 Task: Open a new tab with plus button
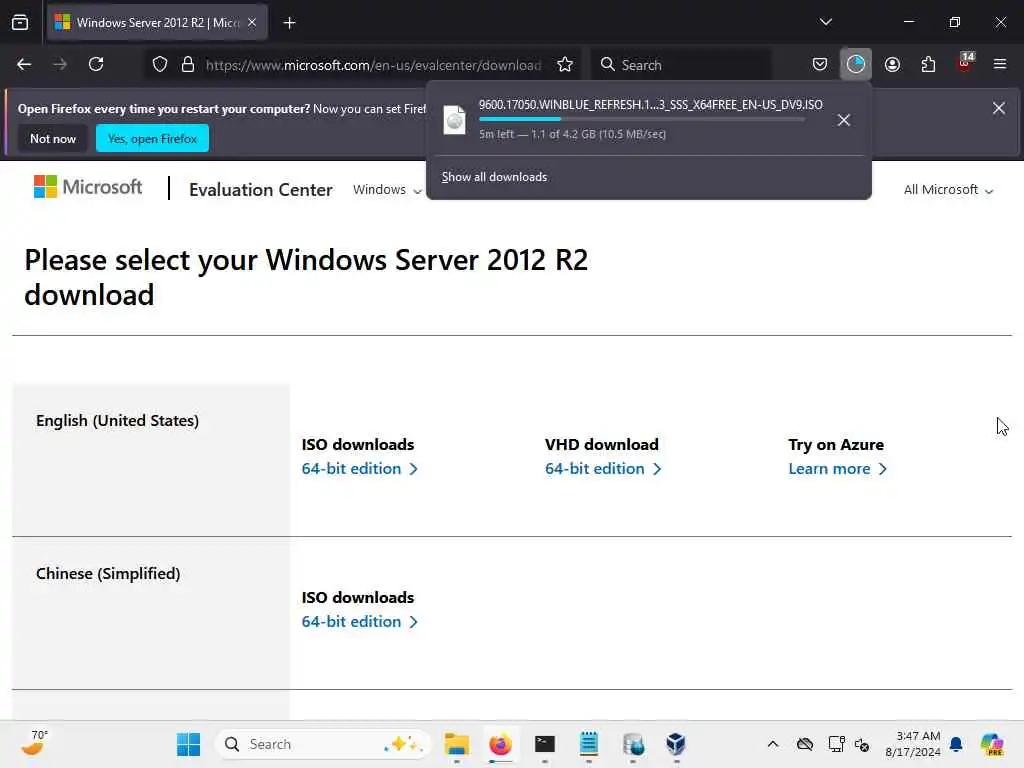point(289,23)
